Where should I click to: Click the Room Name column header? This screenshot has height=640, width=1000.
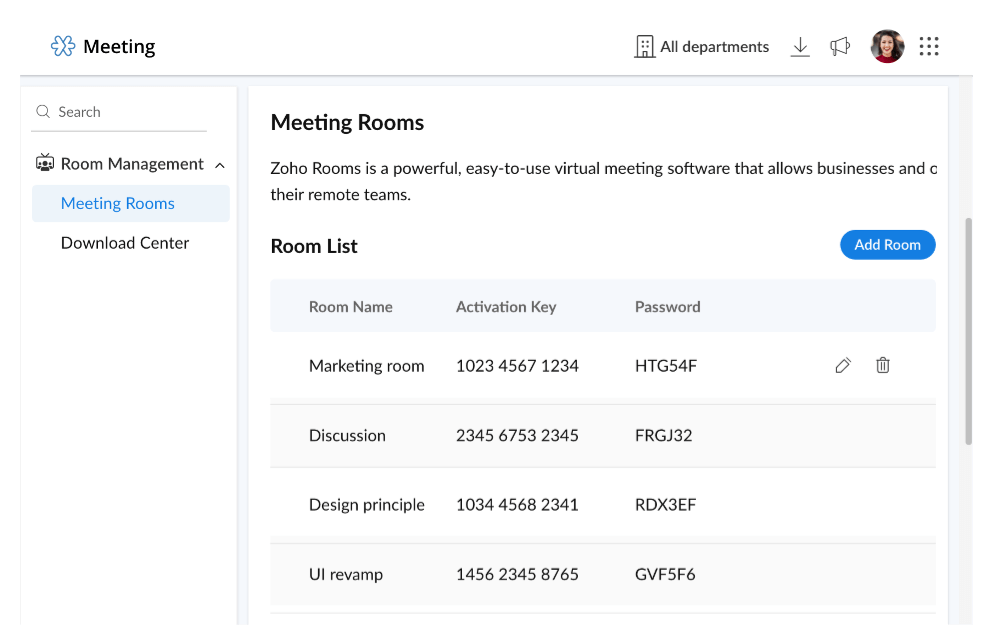click(350, 307)
